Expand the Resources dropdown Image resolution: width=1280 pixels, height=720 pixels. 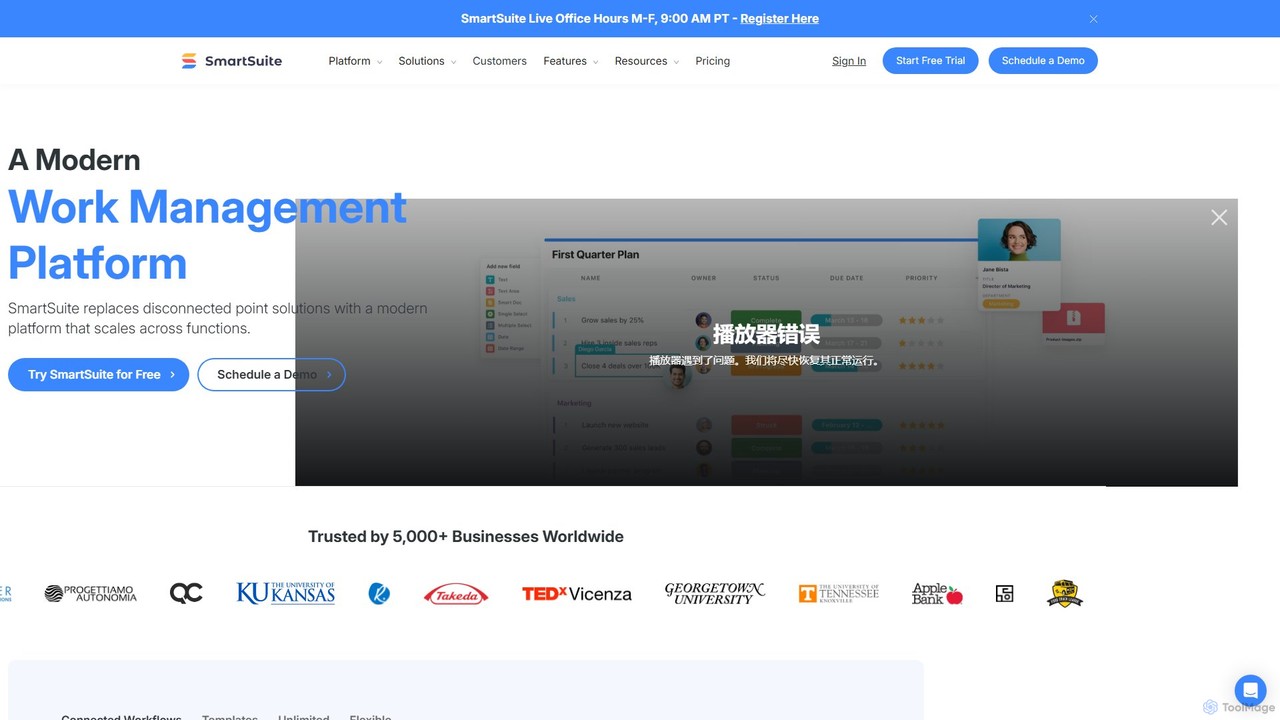tap(647, 61)
